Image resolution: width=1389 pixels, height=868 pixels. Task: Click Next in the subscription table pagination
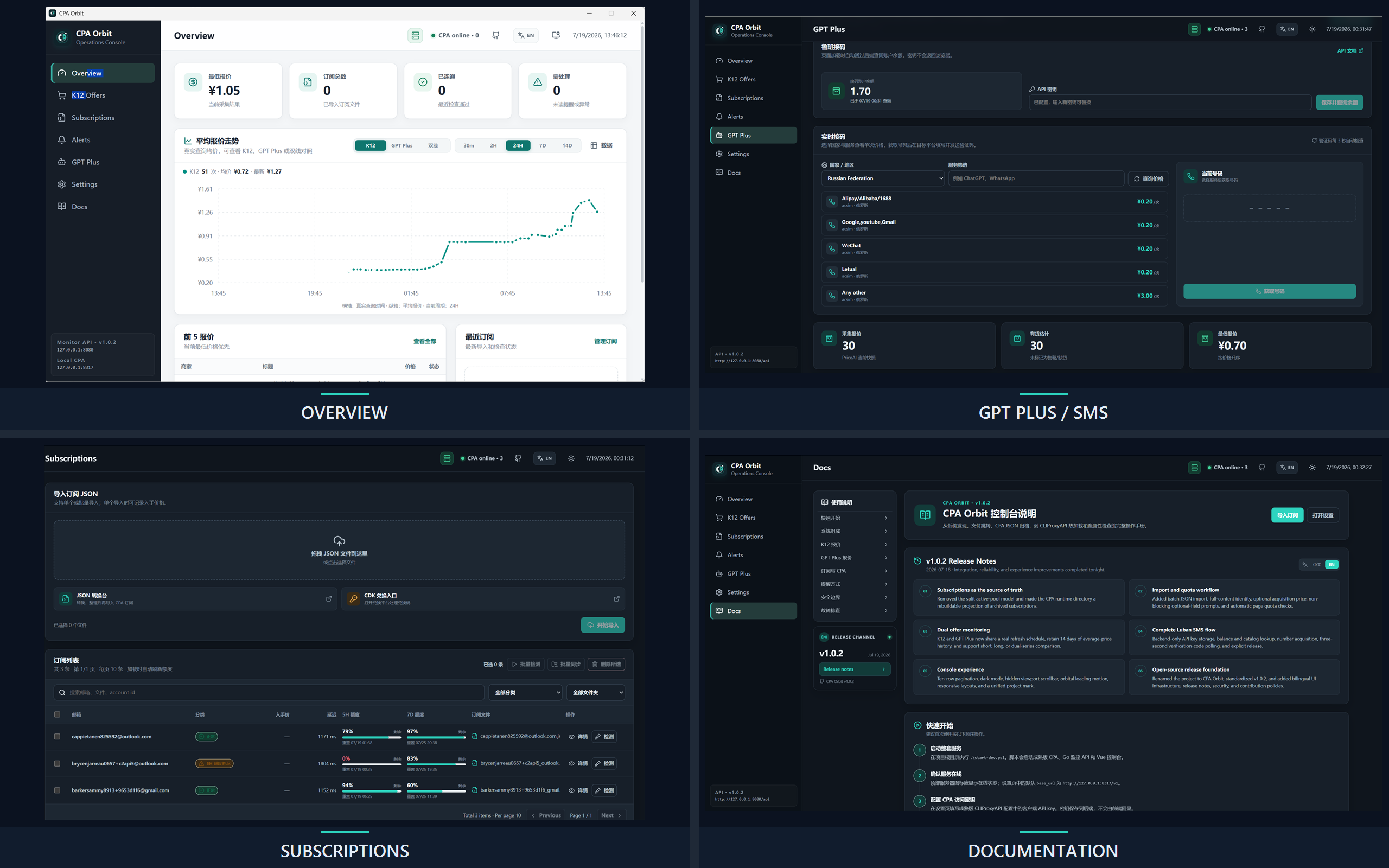click(x=611, y=815)
